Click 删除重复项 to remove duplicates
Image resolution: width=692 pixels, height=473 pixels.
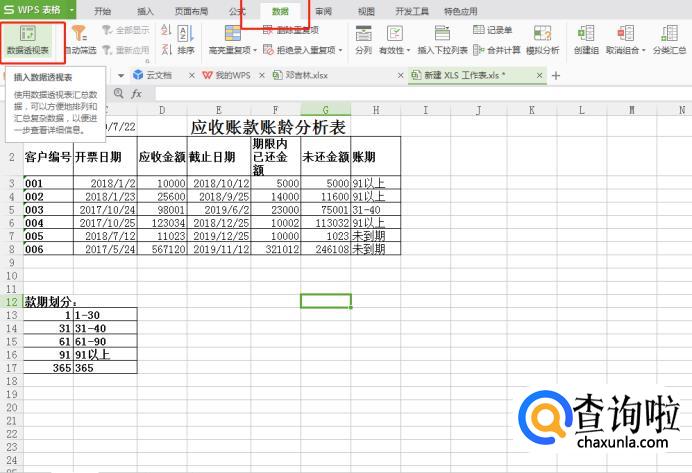pyautogui.click(x=291, y=30)
